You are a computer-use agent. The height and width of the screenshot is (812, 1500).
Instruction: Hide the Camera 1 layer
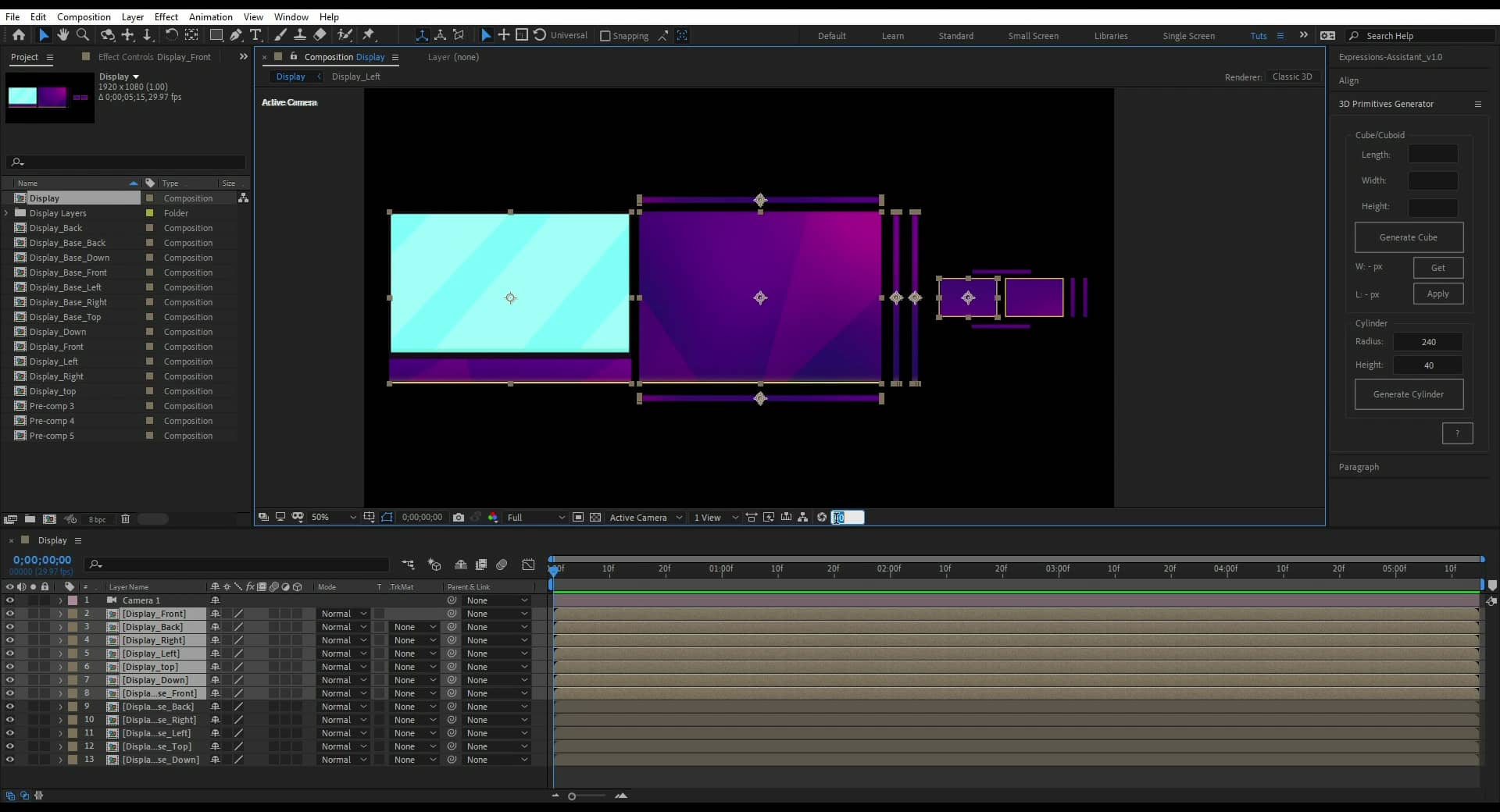pyautogui.click(x=9, y=600)
